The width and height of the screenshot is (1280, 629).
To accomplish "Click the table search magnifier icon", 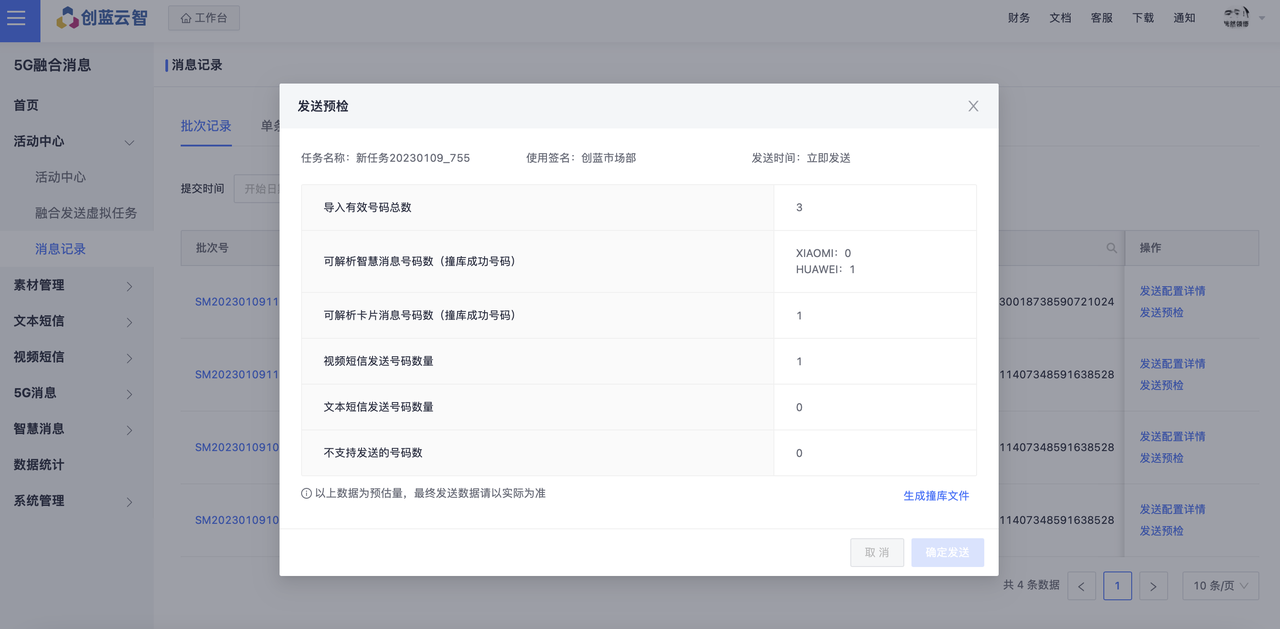I will [1112, 248].
